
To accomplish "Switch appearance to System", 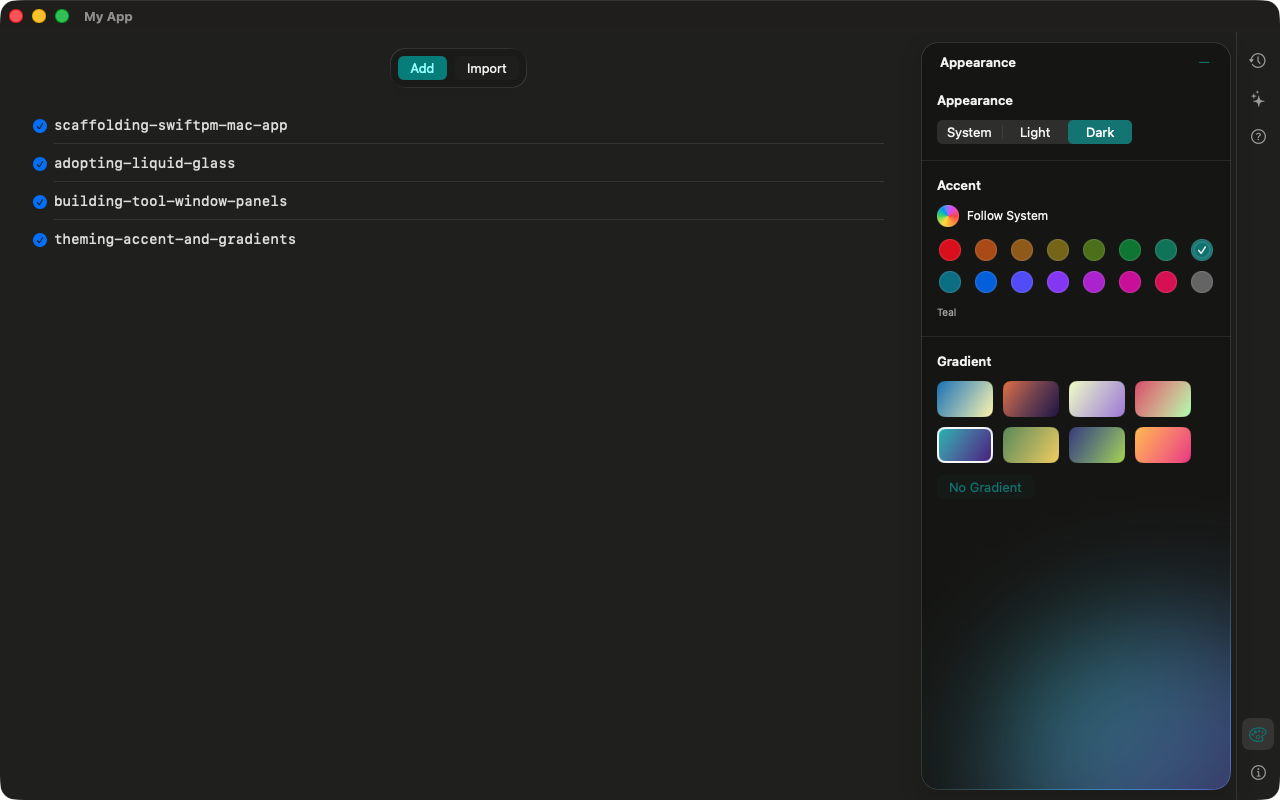I will [x=969, y=132].
